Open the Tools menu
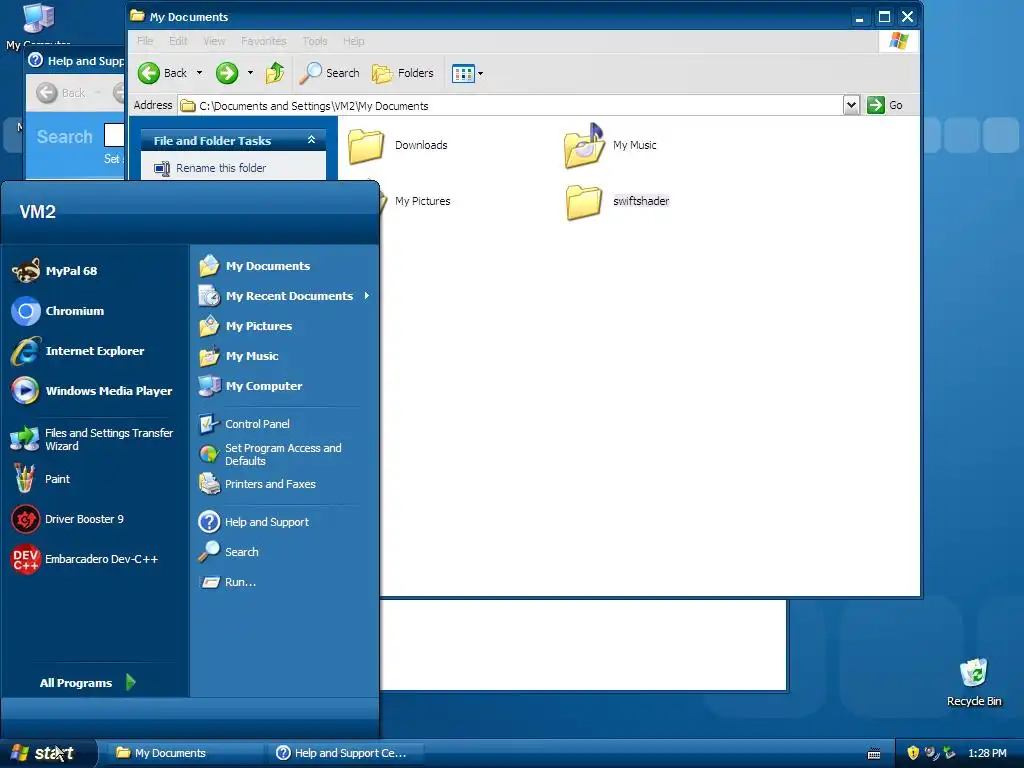 click(x=315, y=41)
